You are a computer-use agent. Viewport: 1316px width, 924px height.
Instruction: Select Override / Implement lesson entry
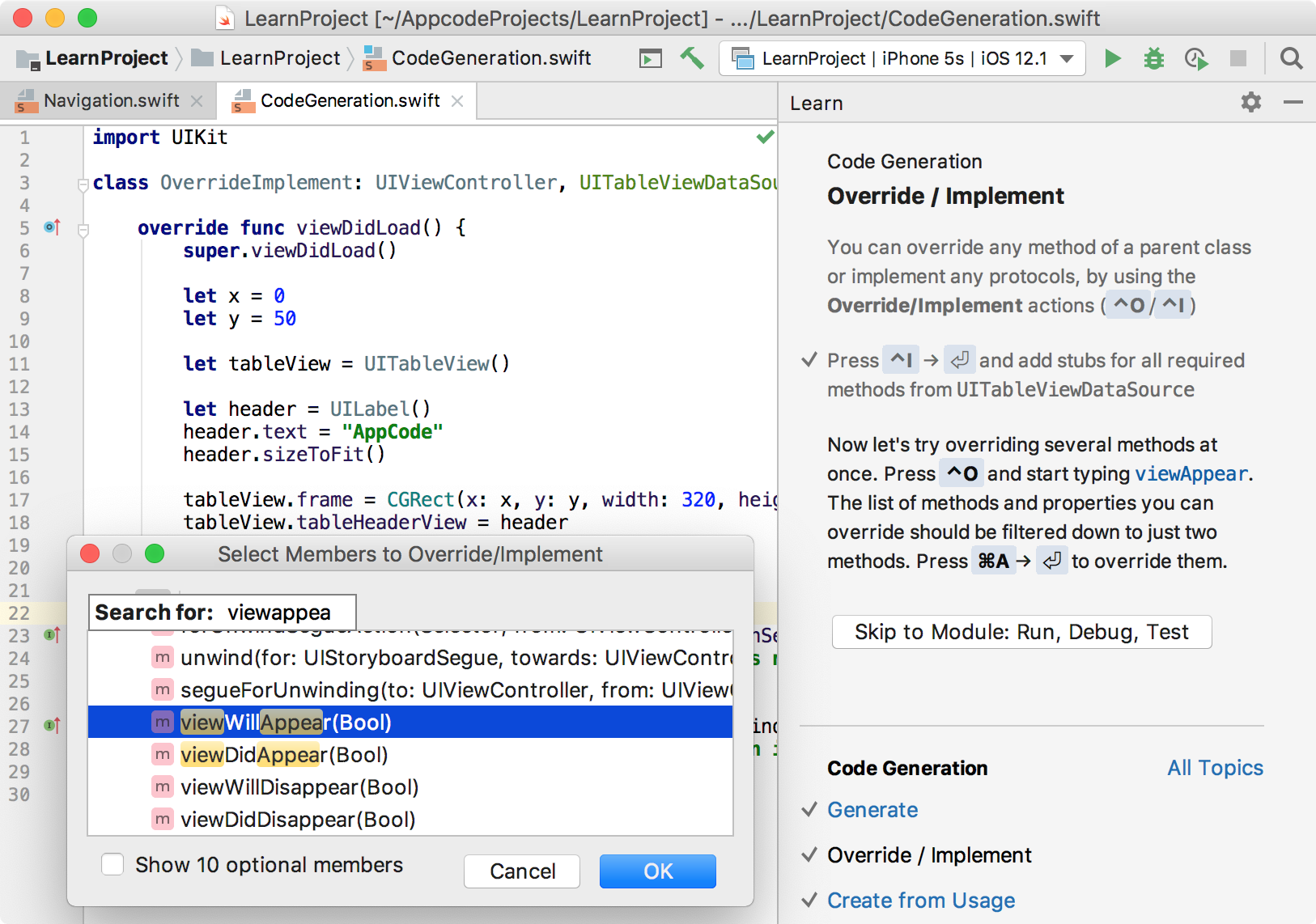929,855
